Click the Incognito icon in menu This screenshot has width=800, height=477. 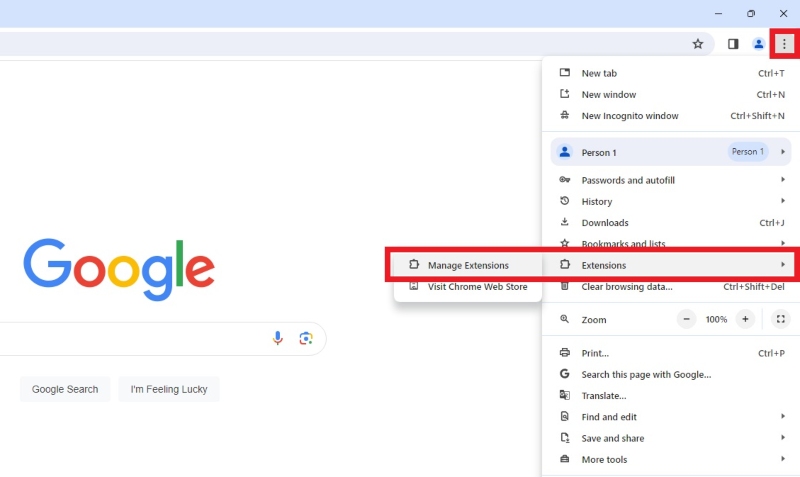[564, 115]
